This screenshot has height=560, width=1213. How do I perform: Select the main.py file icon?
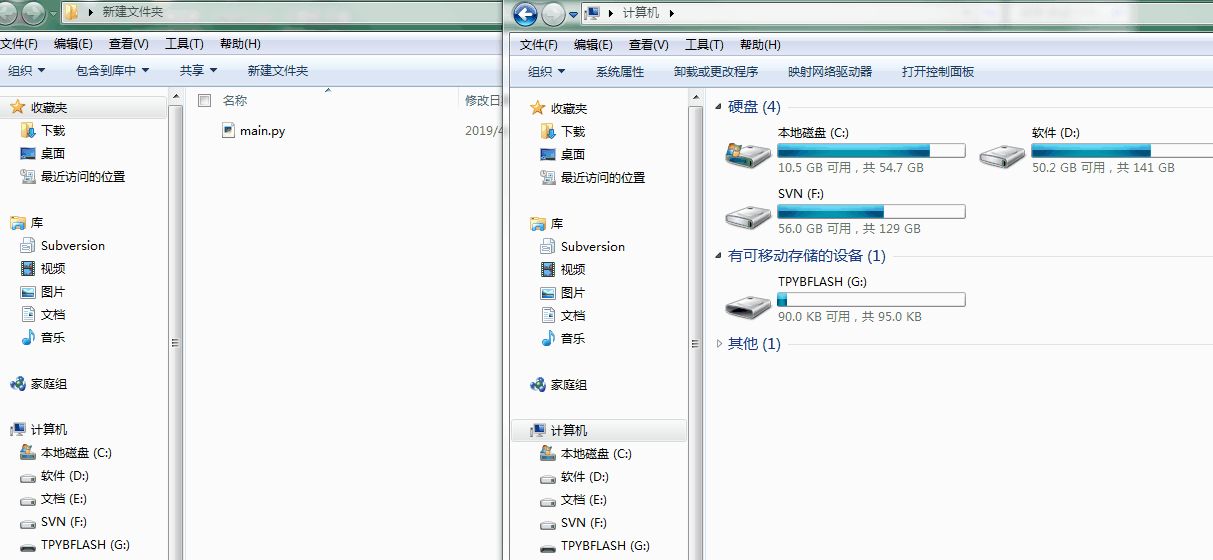(228, 131)
